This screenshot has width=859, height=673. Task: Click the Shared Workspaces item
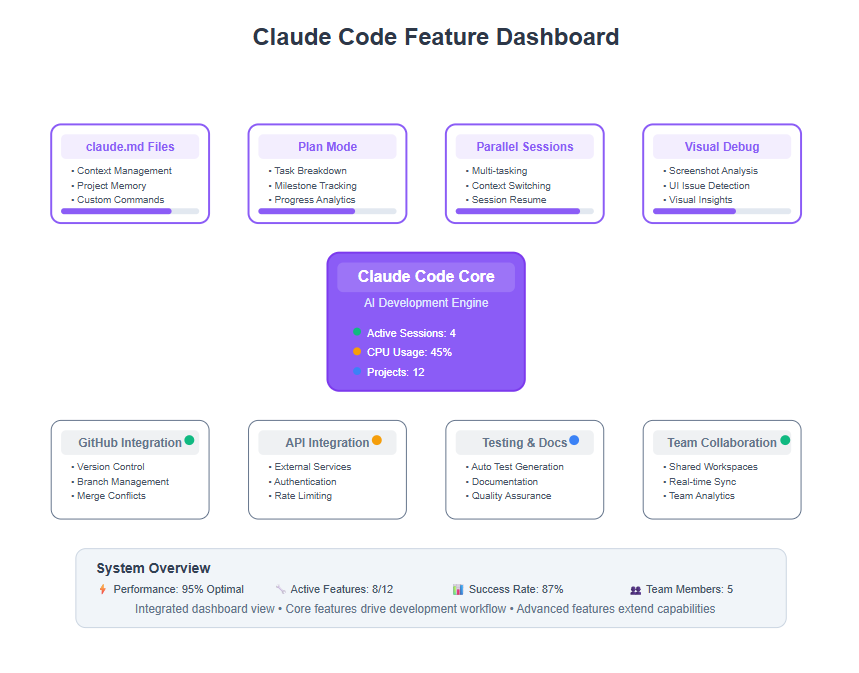coord(713,467)
